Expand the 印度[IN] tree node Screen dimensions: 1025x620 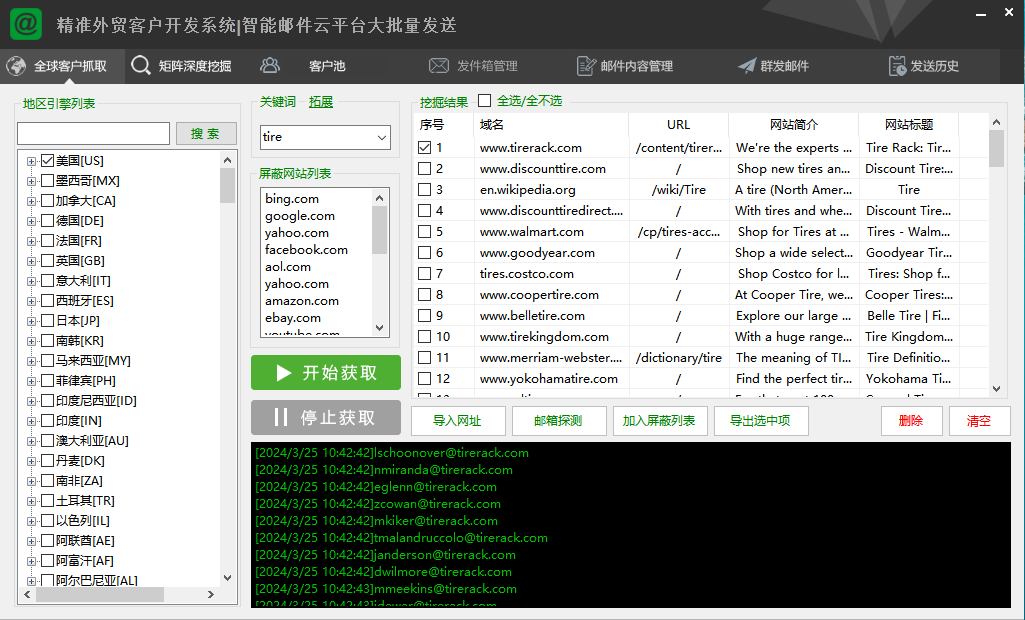(31, 422)
